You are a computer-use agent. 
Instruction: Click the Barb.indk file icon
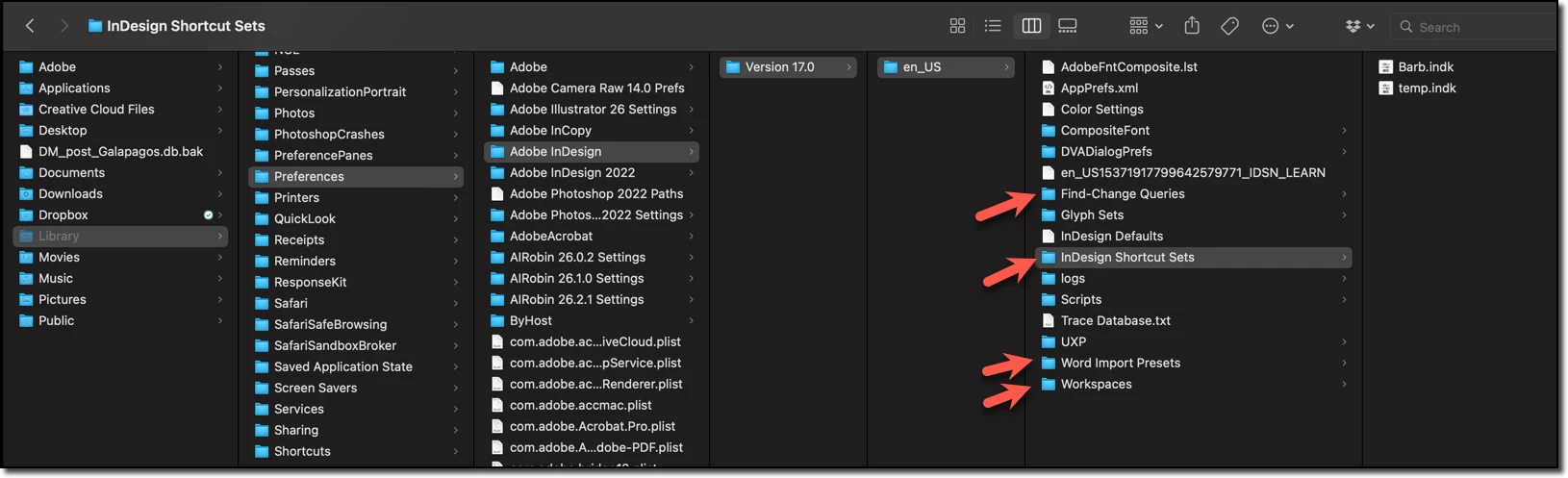point(1385,66)
